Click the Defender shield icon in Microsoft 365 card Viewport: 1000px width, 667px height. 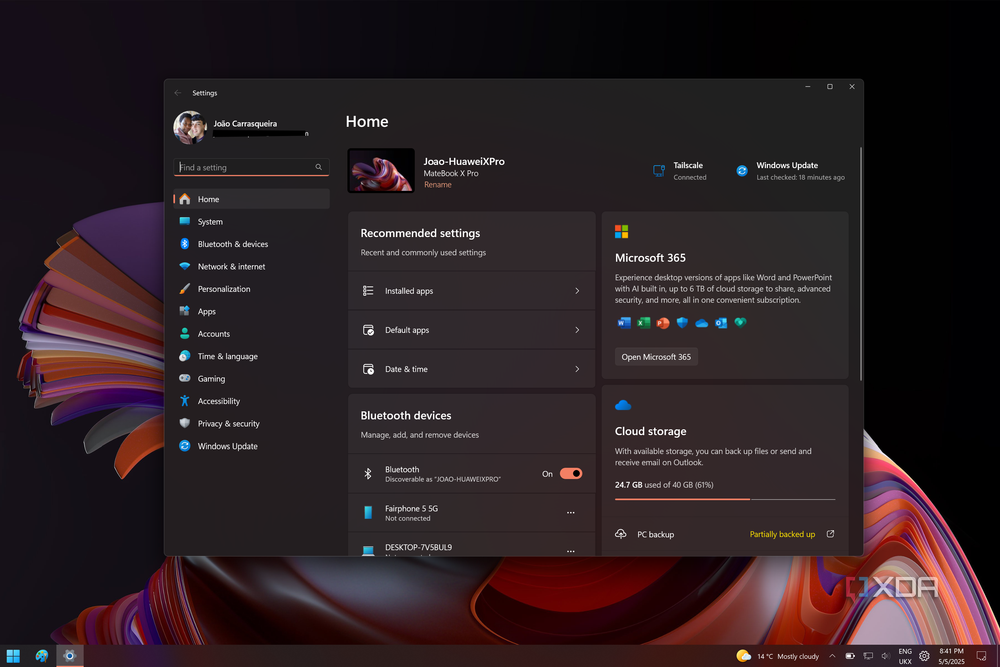point(682,323)
